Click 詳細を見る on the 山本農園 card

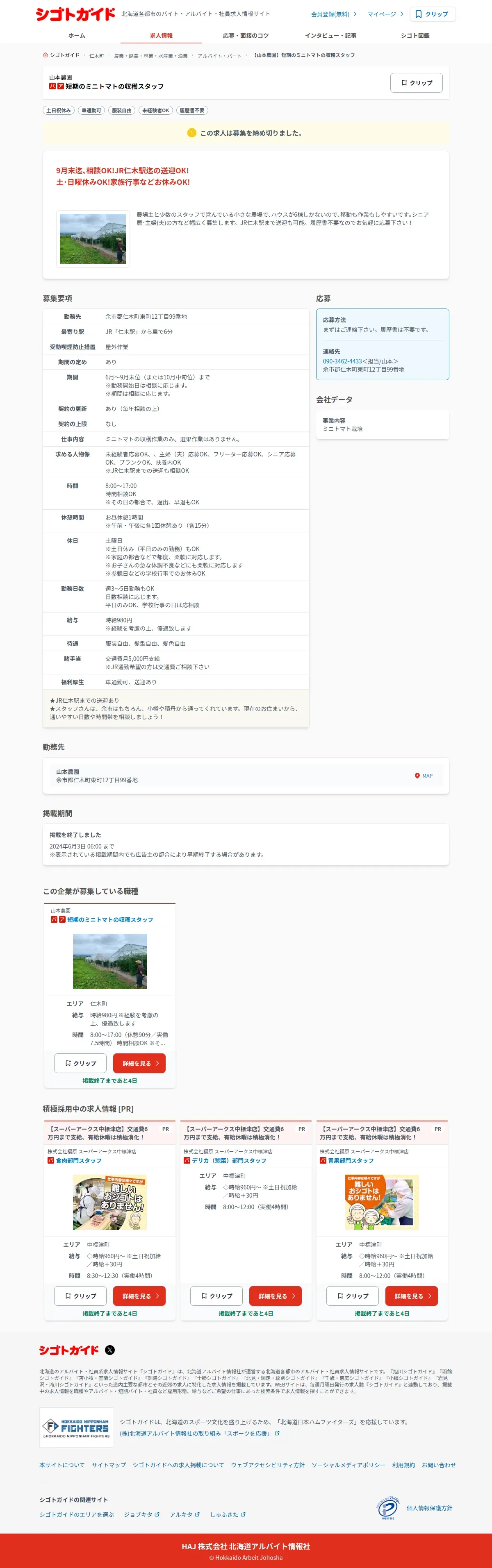pos(139,1063)
